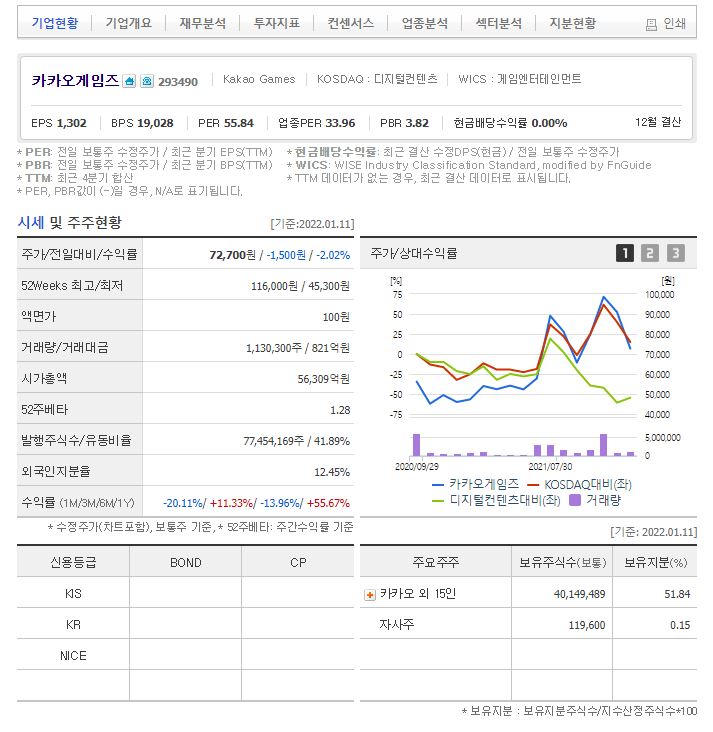Click the 1Y return +55.67%

point(328,503)
